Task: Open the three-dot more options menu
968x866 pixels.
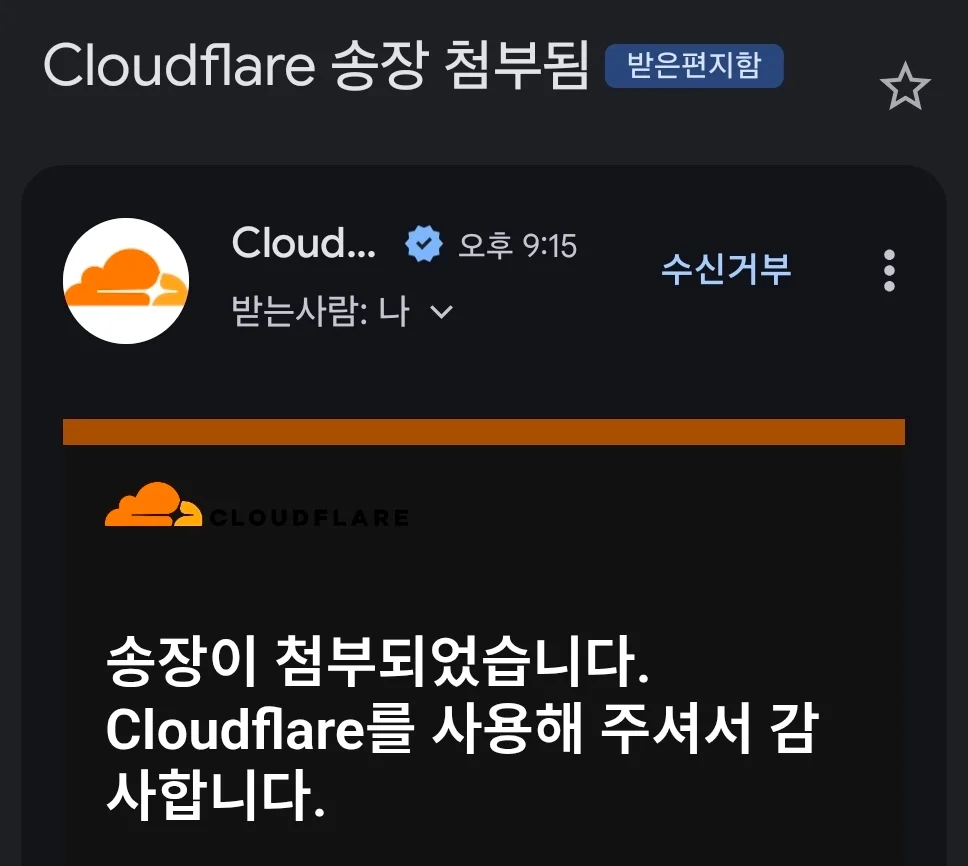Action: click(889, 270)
